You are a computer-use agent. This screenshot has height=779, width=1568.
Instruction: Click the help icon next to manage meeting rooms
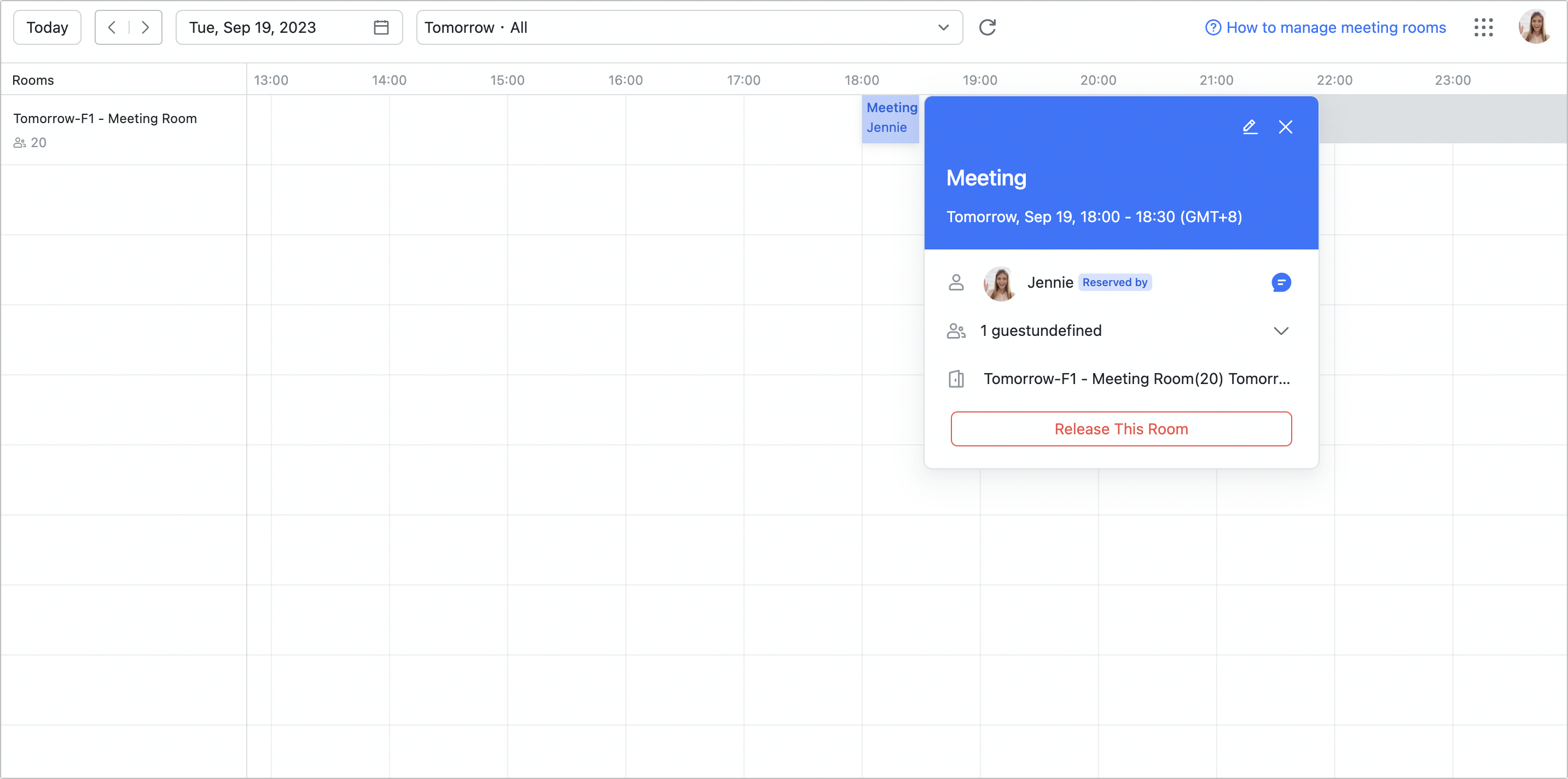coord(1212,27)
